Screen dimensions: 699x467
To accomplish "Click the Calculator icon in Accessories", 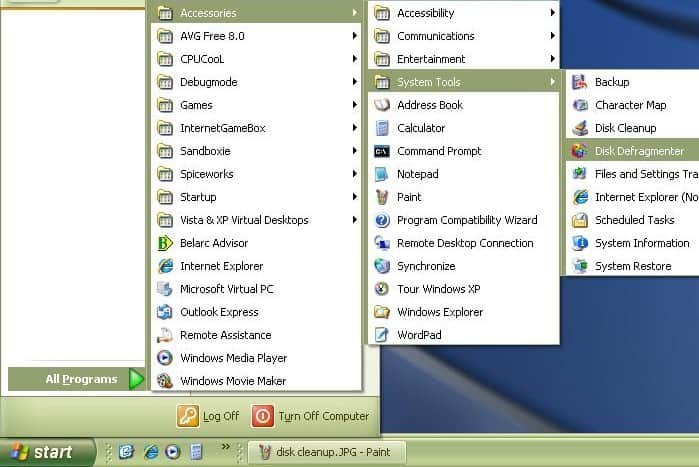I will [381, 128].
